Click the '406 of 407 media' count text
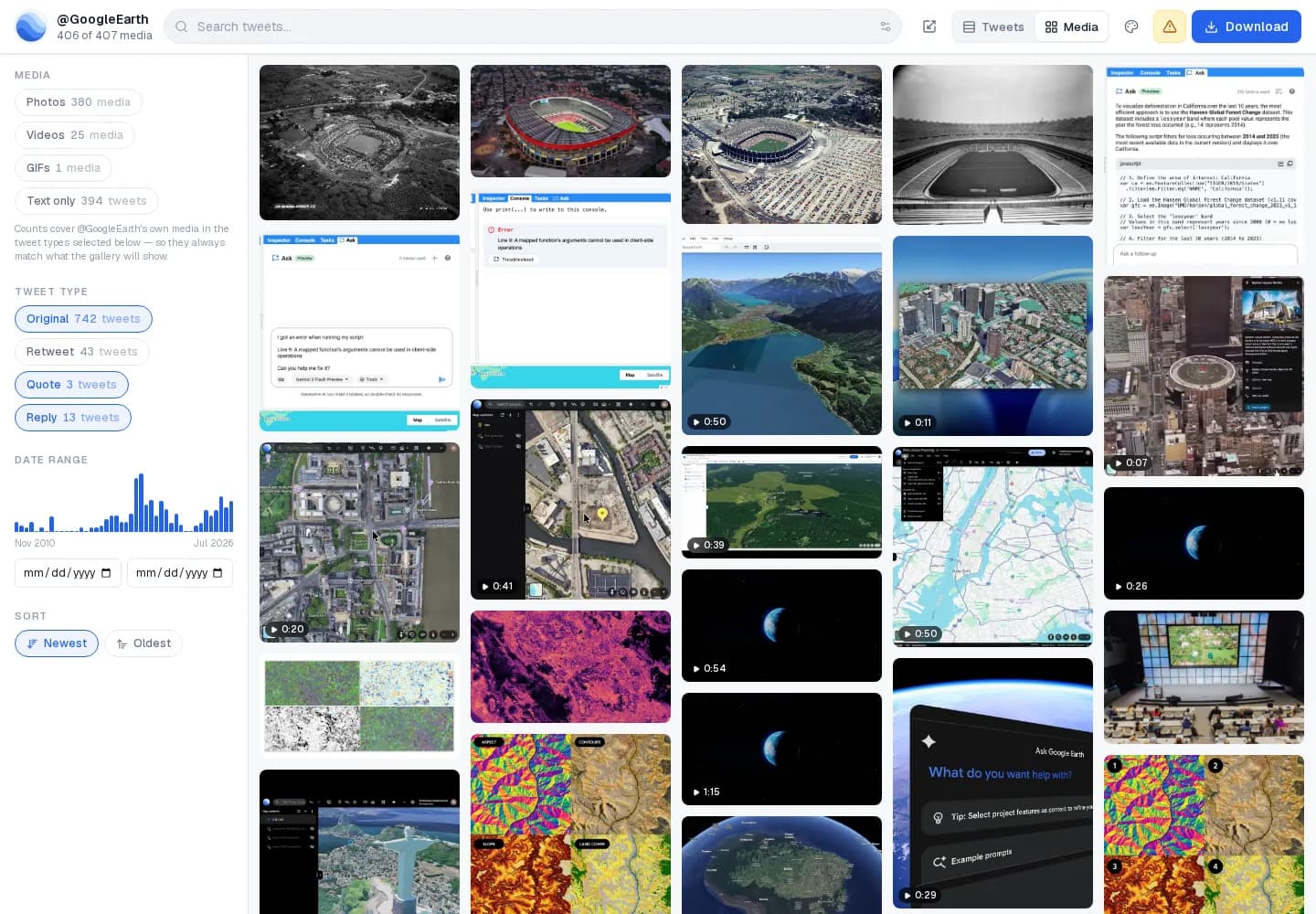This screenshot has height=914, width=1316. 104,36
